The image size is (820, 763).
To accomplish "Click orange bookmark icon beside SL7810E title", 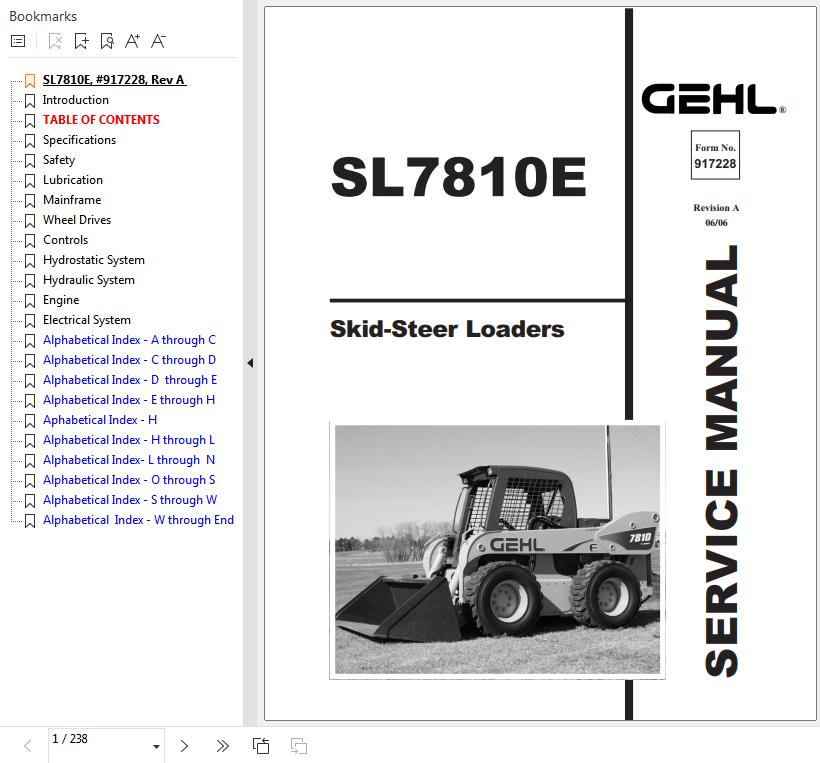I will click(x=30, y=81).
